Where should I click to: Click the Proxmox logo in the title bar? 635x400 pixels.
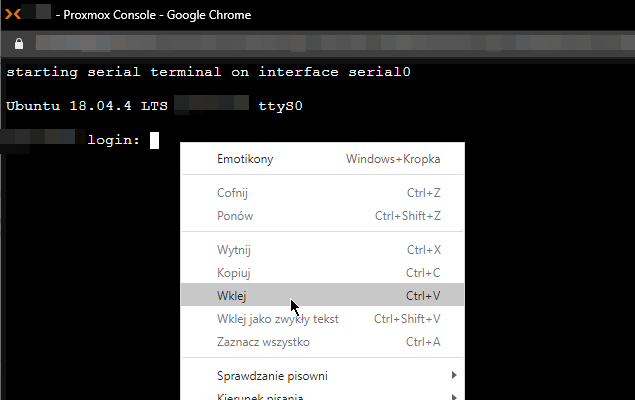click(13, 15)
